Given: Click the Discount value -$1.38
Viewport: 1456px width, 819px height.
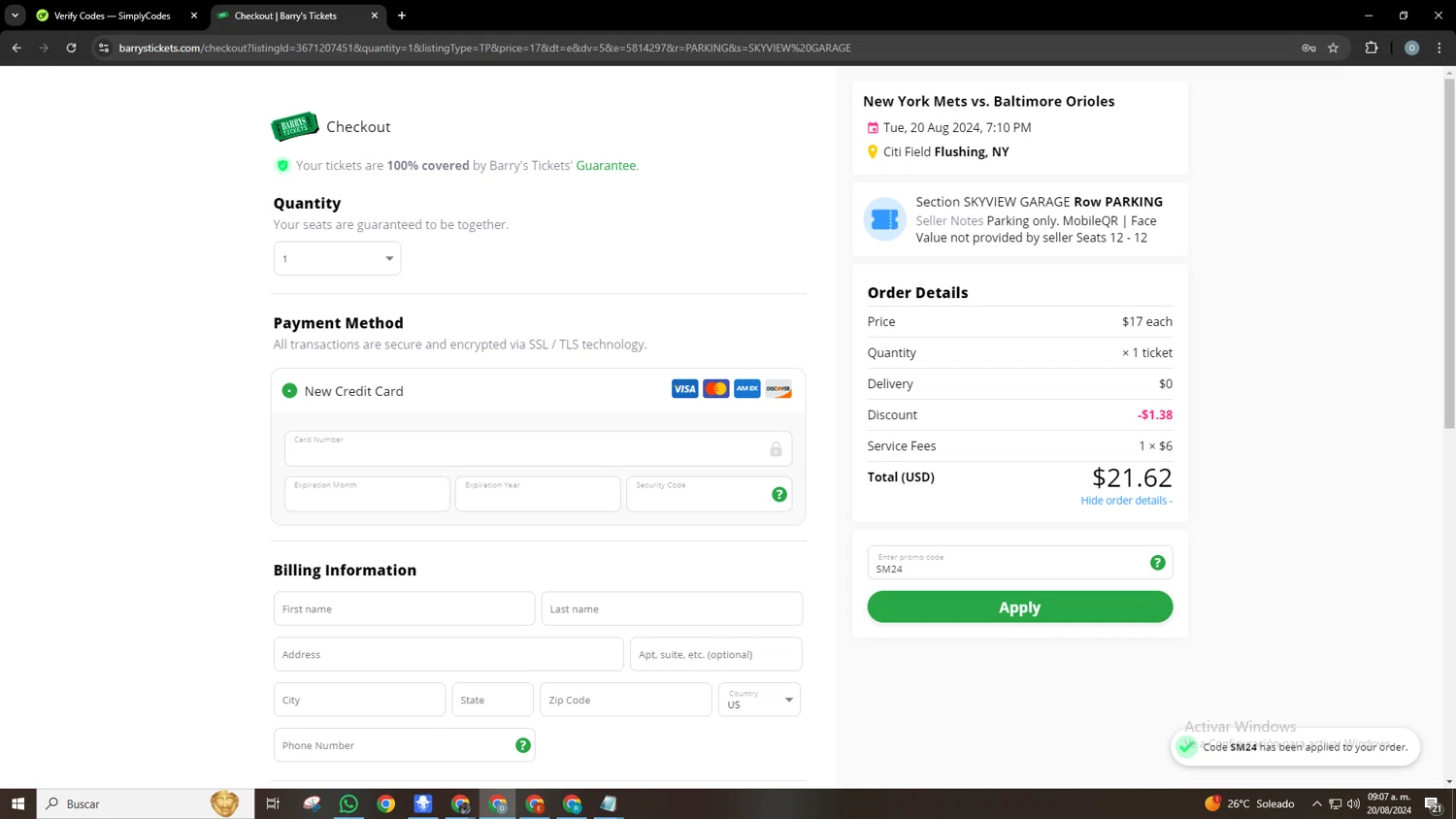Looking at the screenshot, I should pos(1155,415).
